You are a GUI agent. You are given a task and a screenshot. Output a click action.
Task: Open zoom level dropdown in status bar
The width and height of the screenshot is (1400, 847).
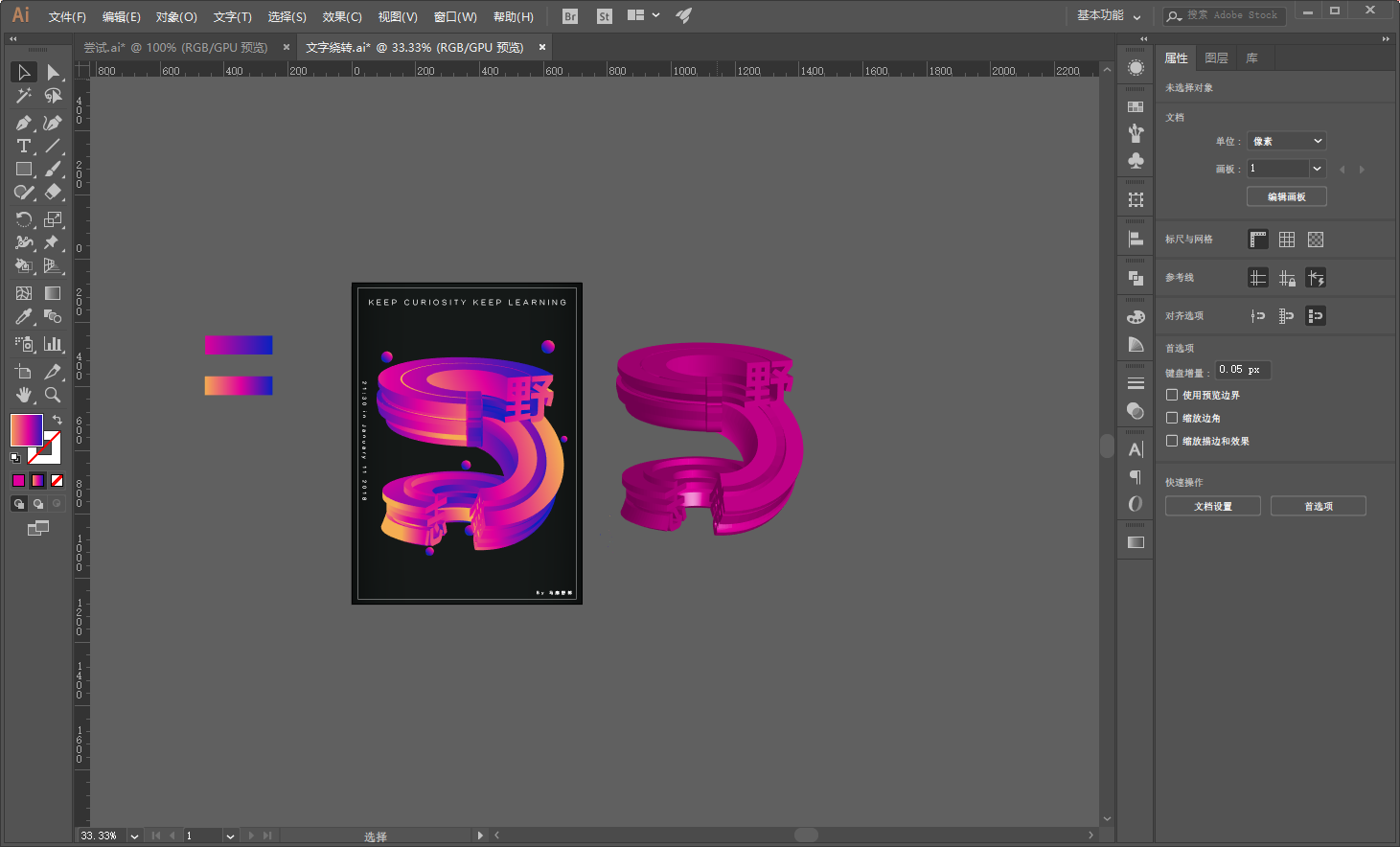[134, 836]
